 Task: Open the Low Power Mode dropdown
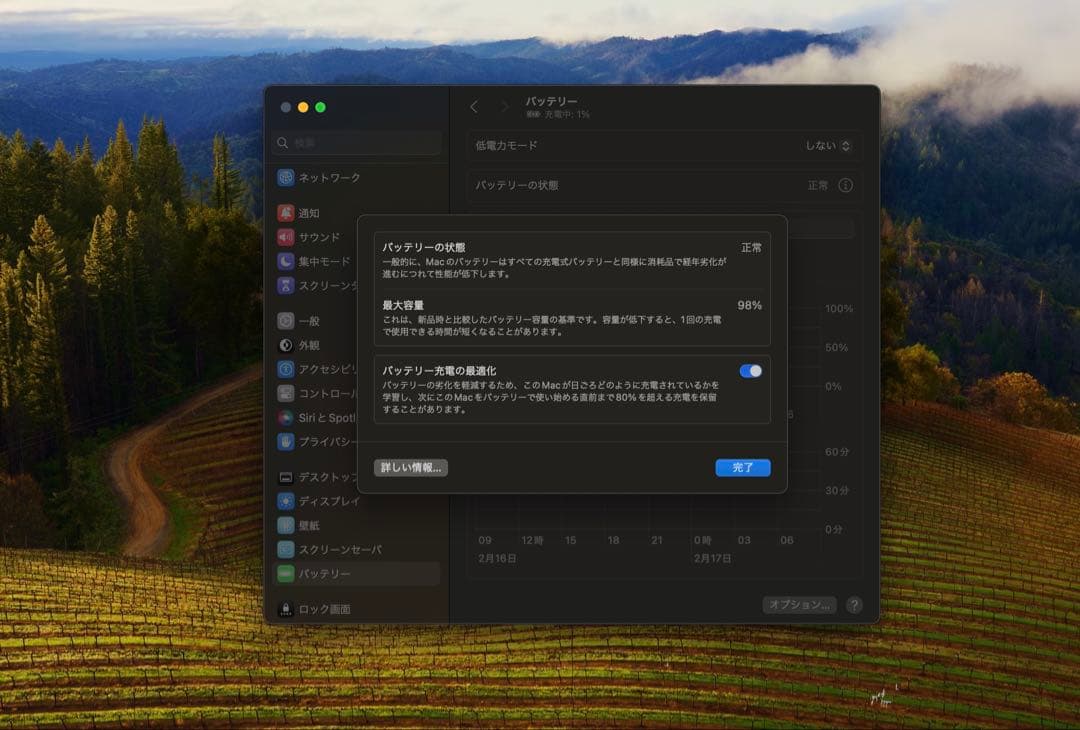point(828,145)
